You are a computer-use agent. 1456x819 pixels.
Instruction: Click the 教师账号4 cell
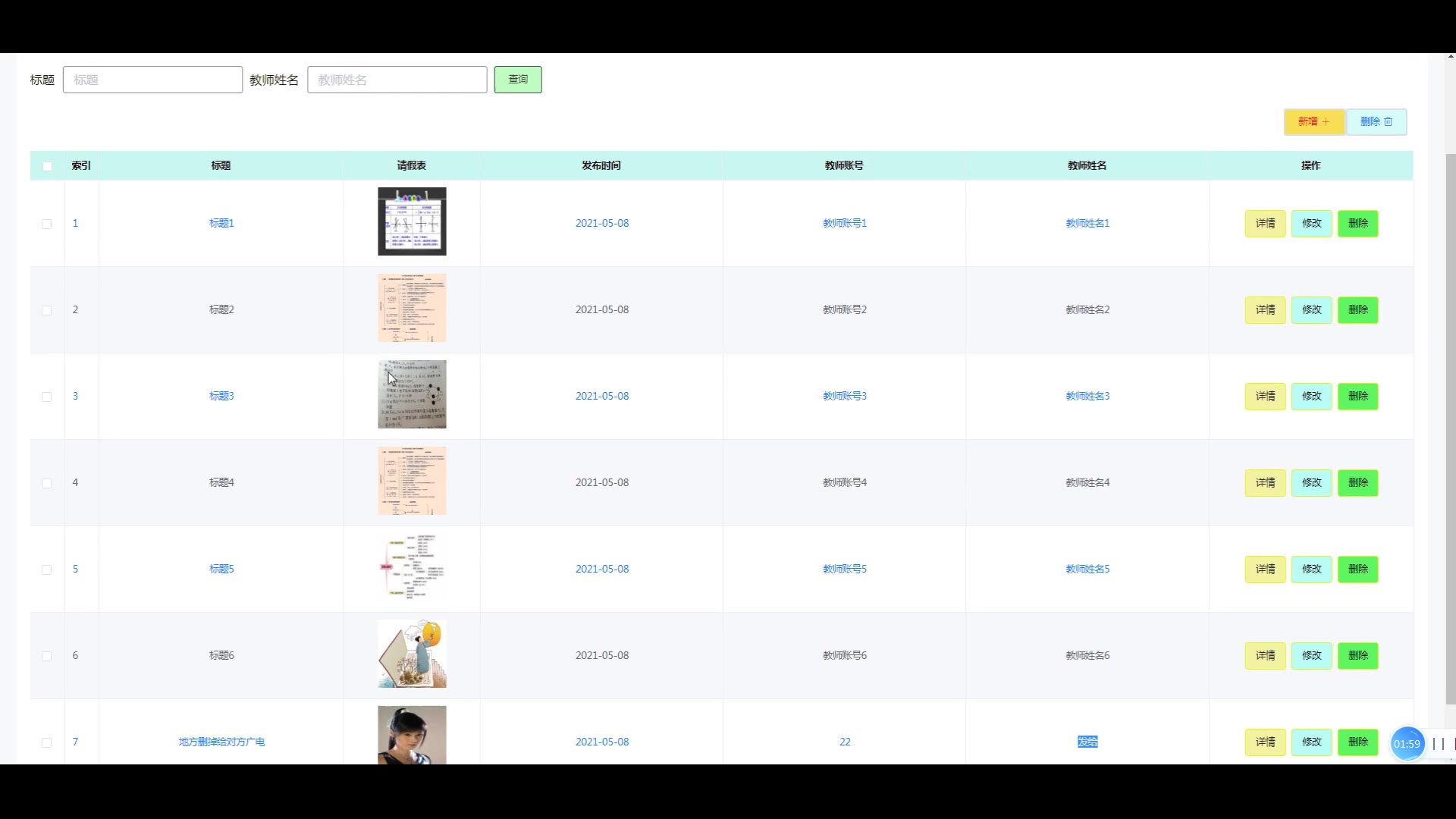845,482
